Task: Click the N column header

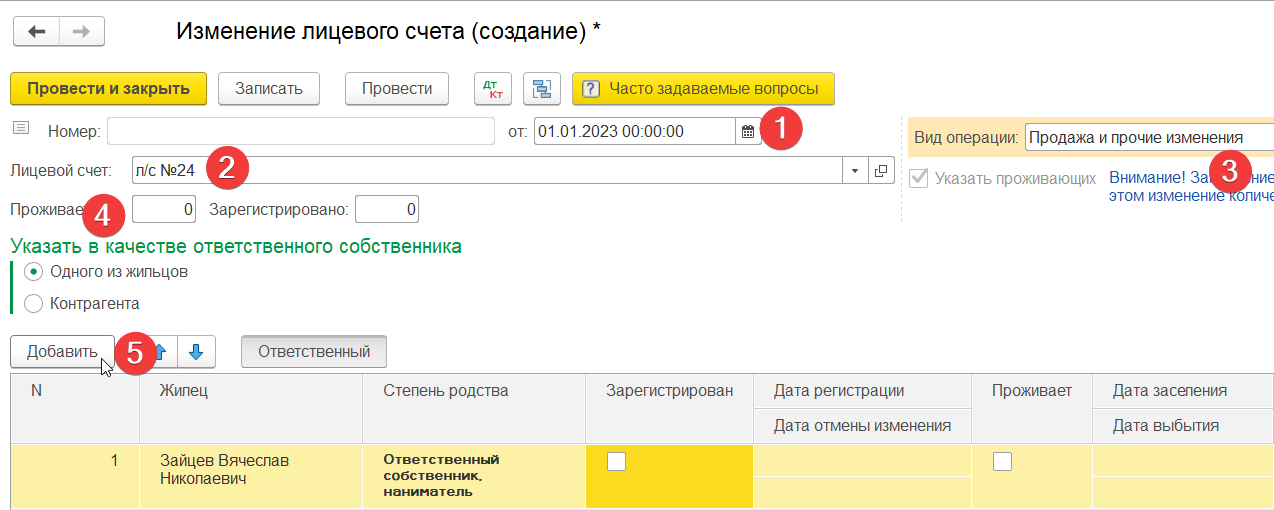Action: (x=74, y=408)
